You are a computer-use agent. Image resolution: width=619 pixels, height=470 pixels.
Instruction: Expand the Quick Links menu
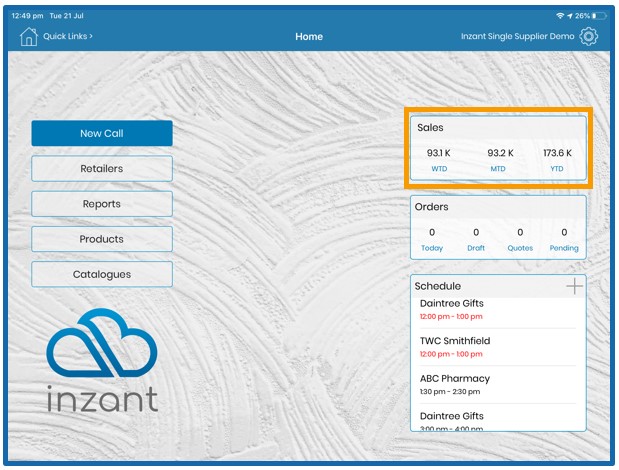click(x=68, y=36)
